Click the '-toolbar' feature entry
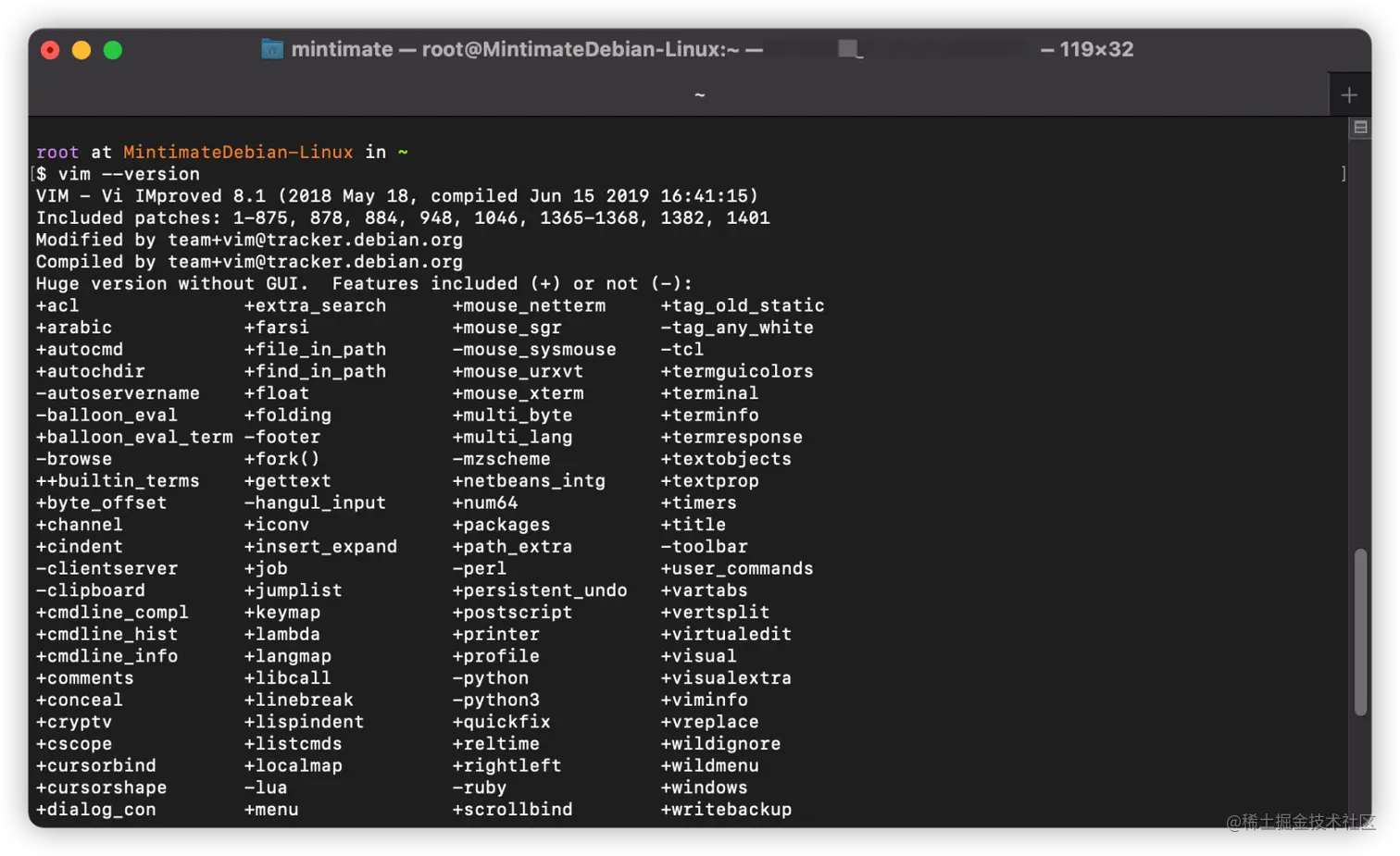The image size is (1400, 856). coord(704,547)
